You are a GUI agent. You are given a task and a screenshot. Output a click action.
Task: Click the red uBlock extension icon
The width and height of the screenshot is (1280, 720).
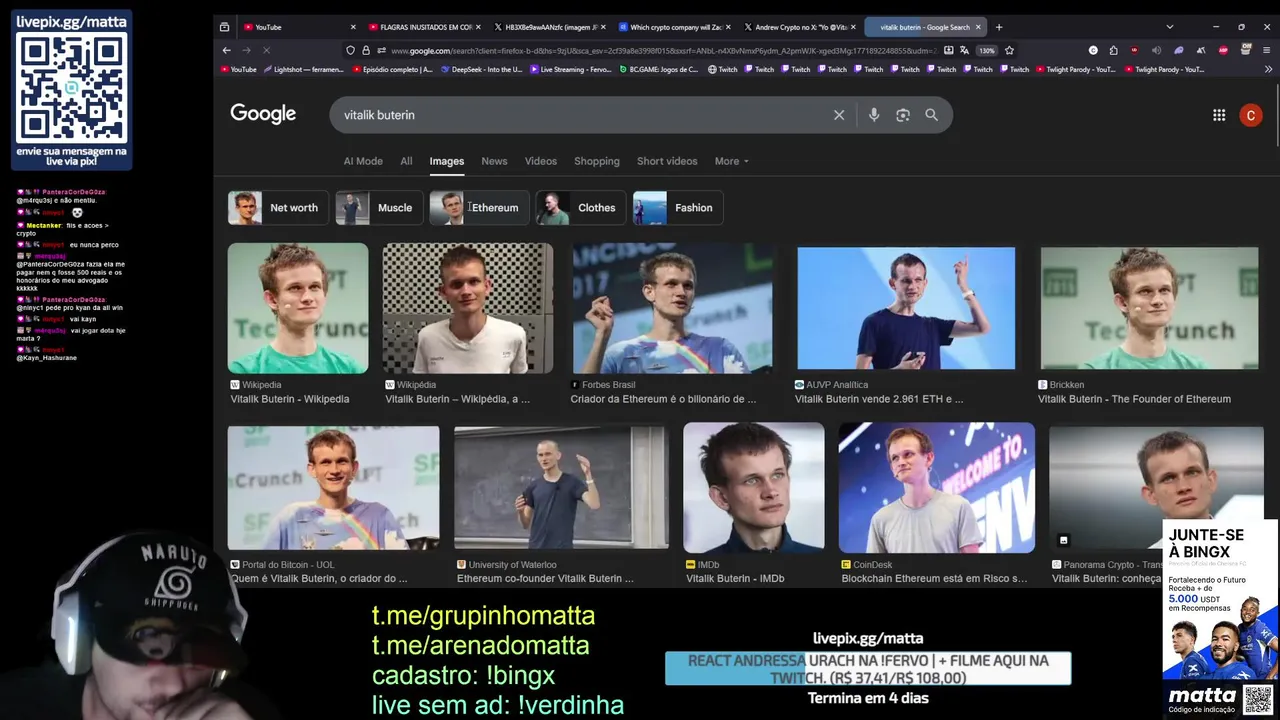[x=1134, y=50]
